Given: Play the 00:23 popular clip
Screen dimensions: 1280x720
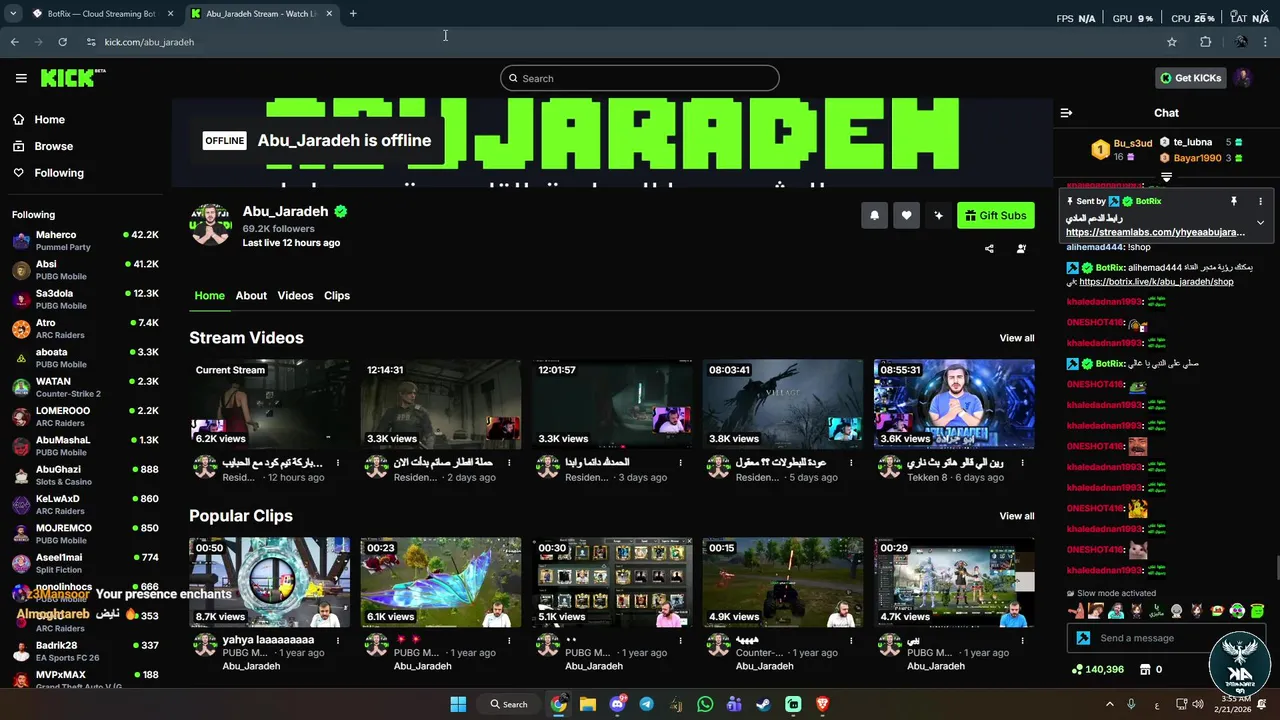Looking at the screenshot, I should 441,582.
